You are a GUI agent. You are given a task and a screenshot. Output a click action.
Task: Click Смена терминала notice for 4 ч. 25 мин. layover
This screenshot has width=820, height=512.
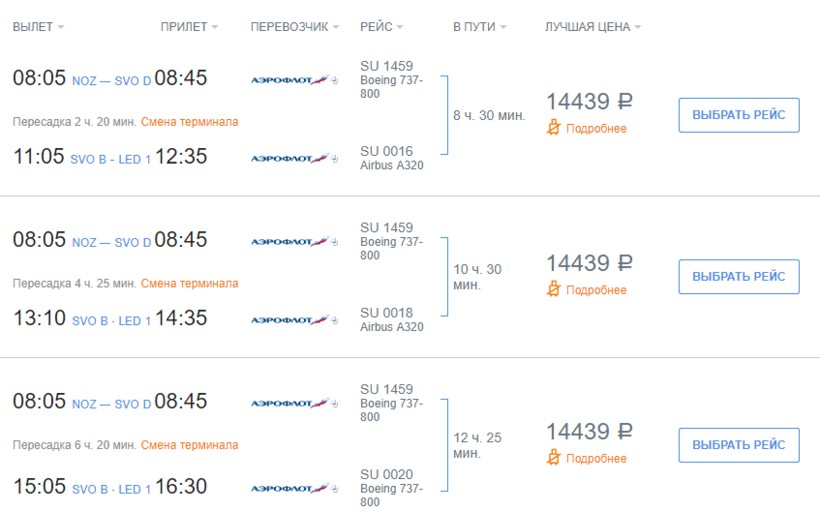click(x=189, y=283)
